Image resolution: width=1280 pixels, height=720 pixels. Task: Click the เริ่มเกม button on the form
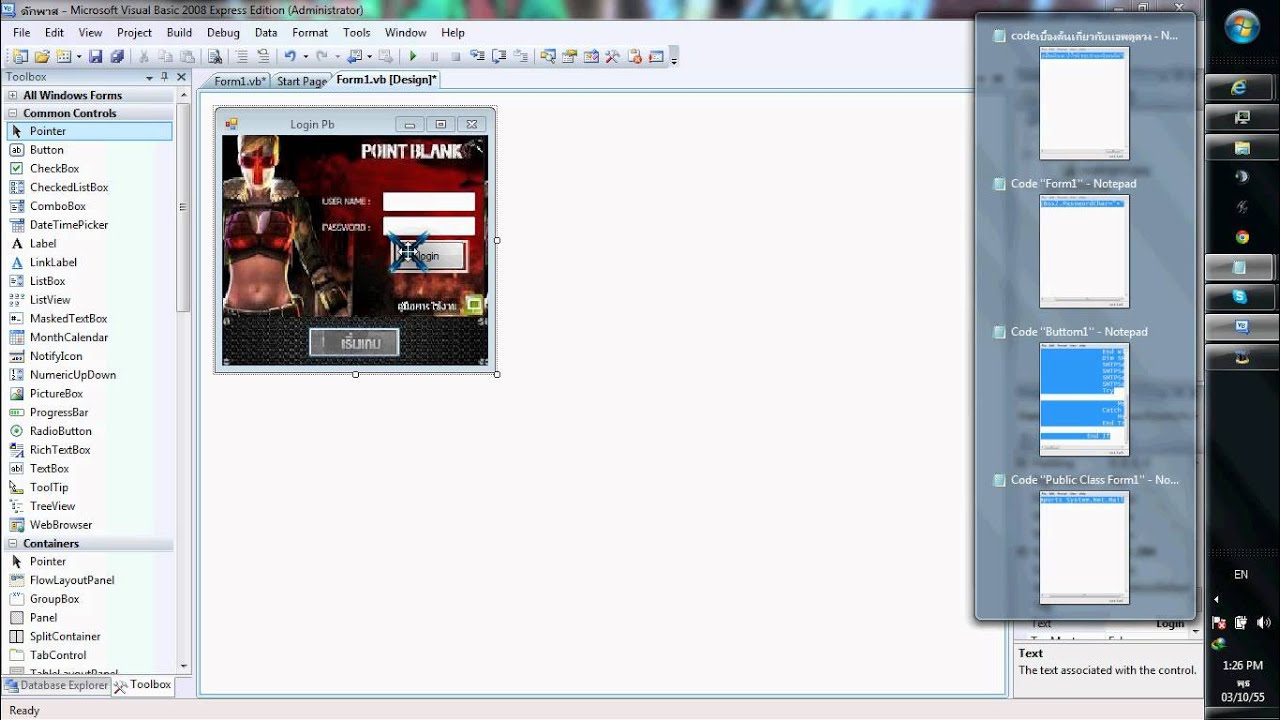355,343
